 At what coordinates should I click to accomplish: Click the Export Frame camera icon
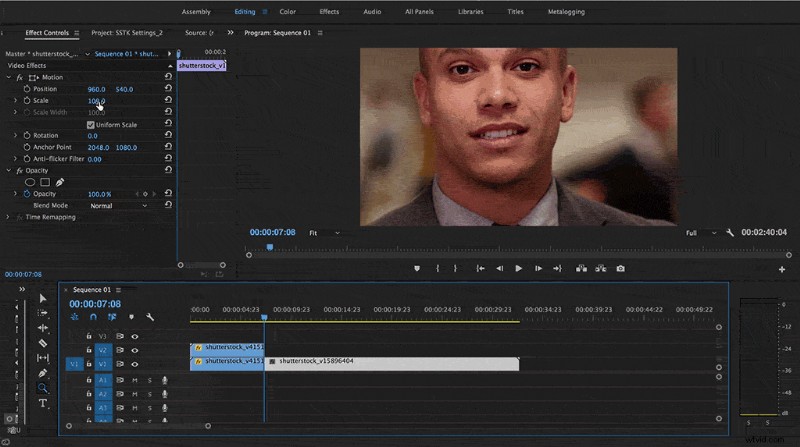point(620,268)
